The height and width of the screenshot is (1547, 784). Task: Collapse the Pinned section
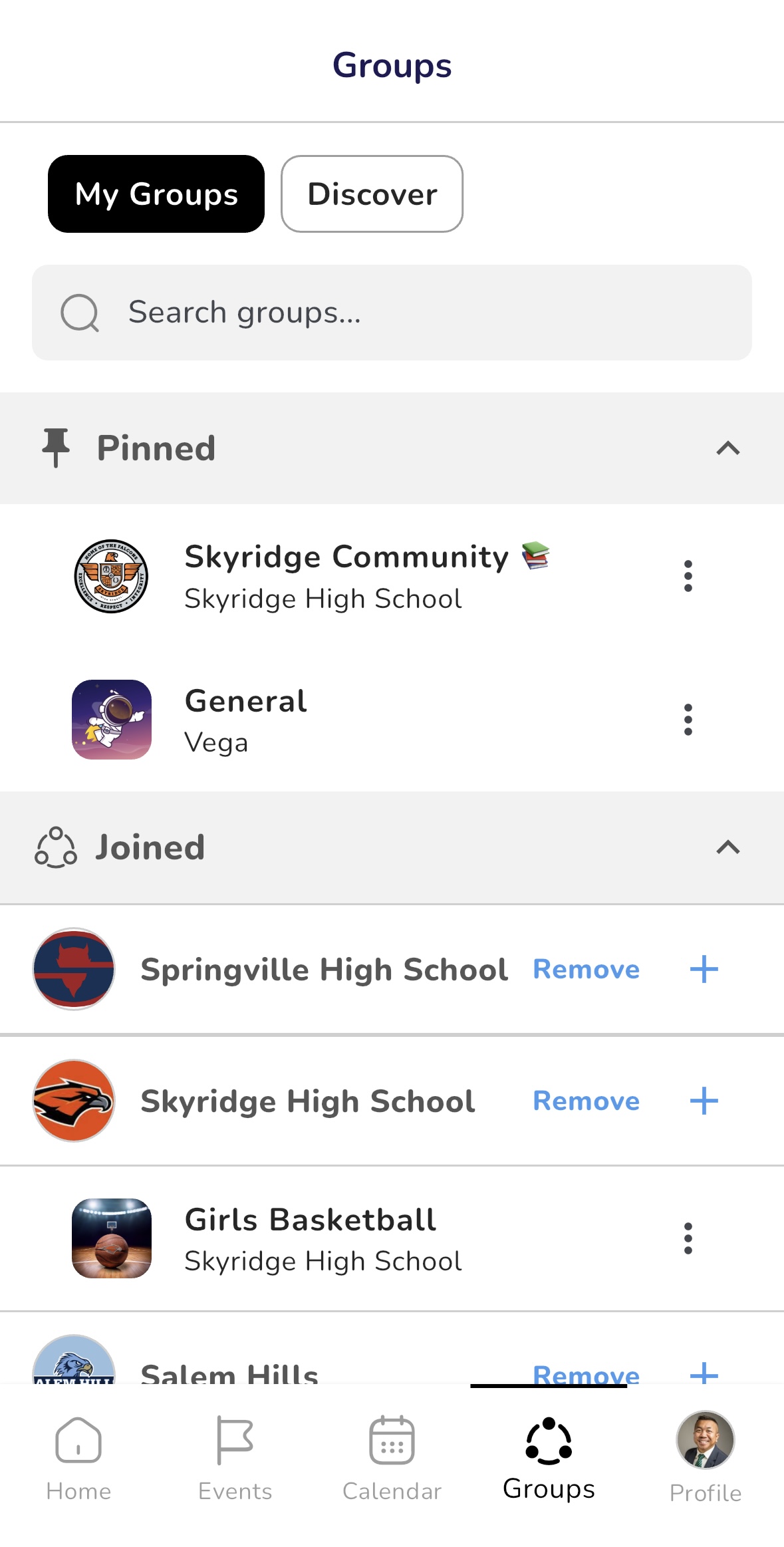(728, 448)
